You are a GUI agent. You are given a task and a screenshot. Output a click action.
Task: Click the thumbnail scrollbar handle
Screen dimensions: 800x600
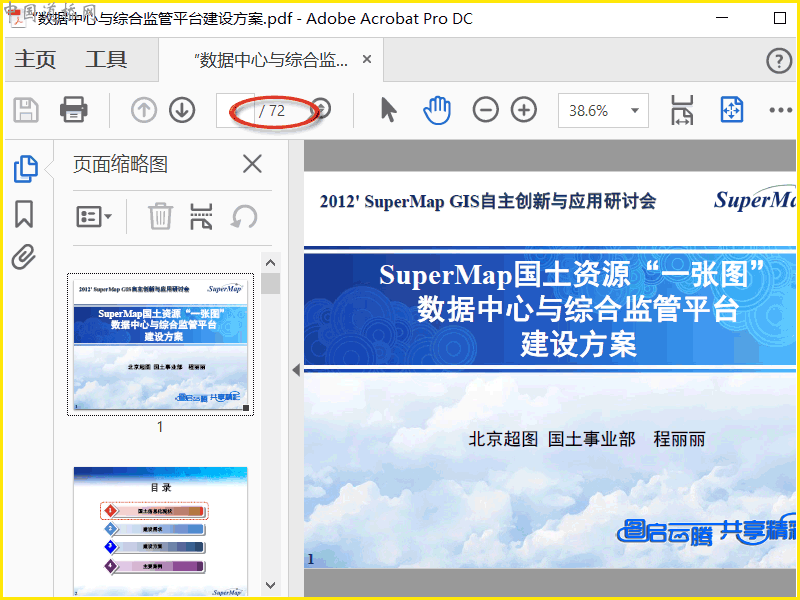[270, 284]
